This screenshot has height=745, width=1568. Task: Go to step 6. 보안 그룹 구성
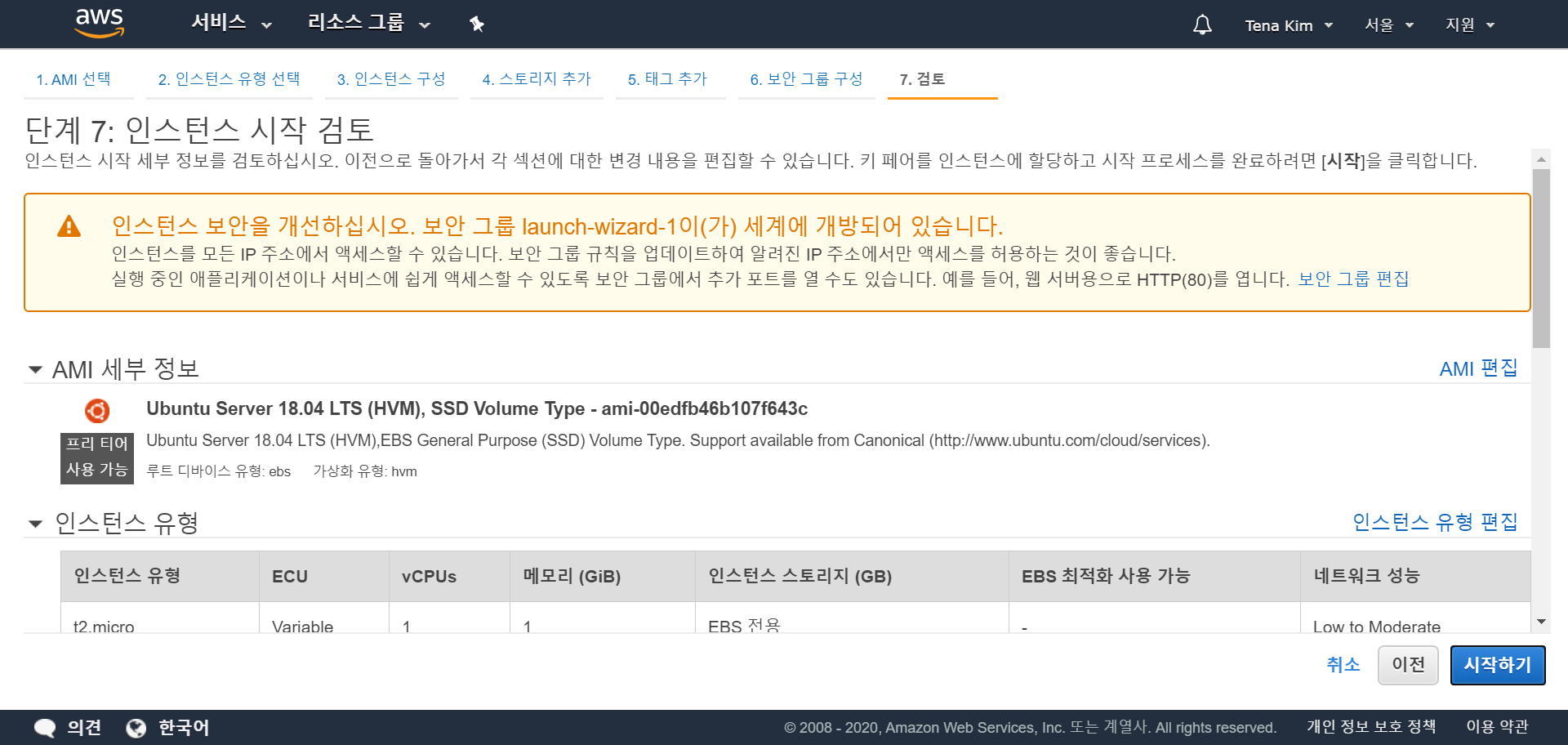[806, 79]
